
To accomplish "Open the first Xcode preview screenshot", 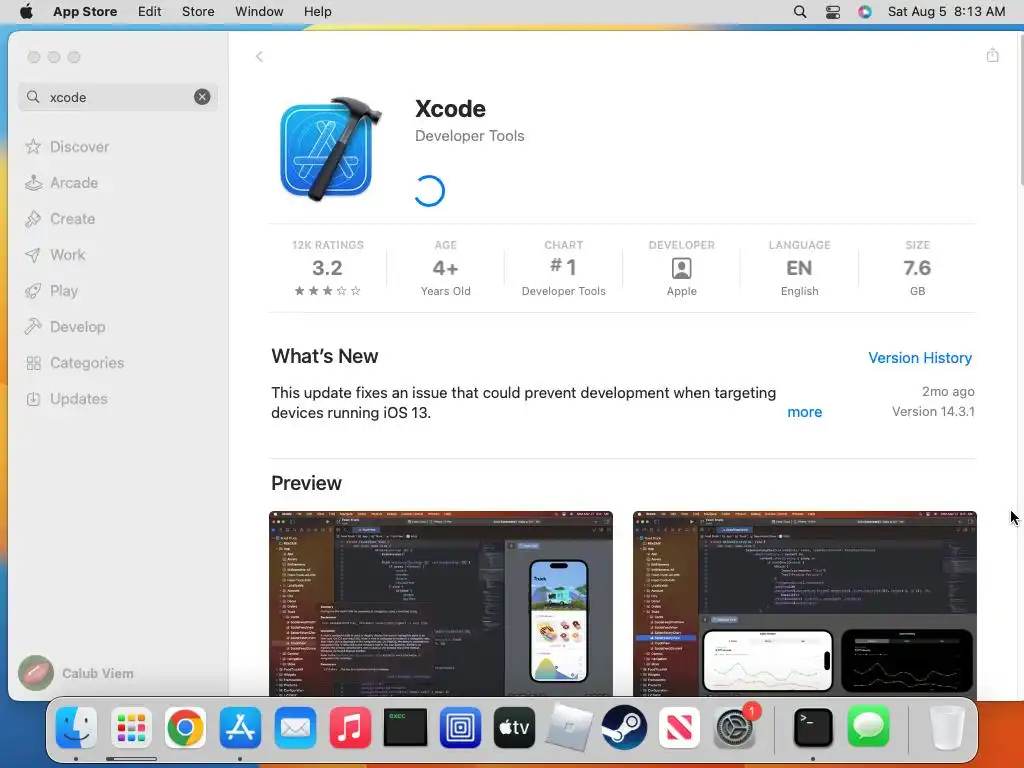I will click(x=441, y=603).
